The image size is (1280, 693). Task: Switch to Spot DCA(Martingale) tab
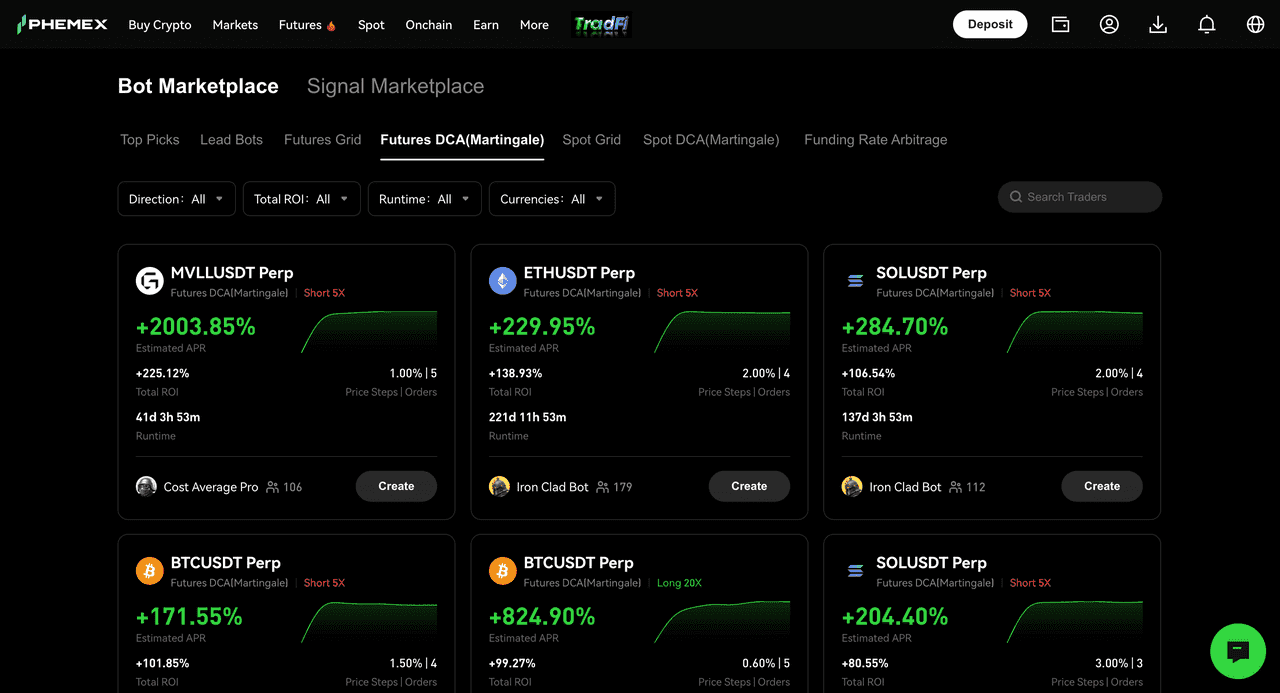click(x=711, y=140)
